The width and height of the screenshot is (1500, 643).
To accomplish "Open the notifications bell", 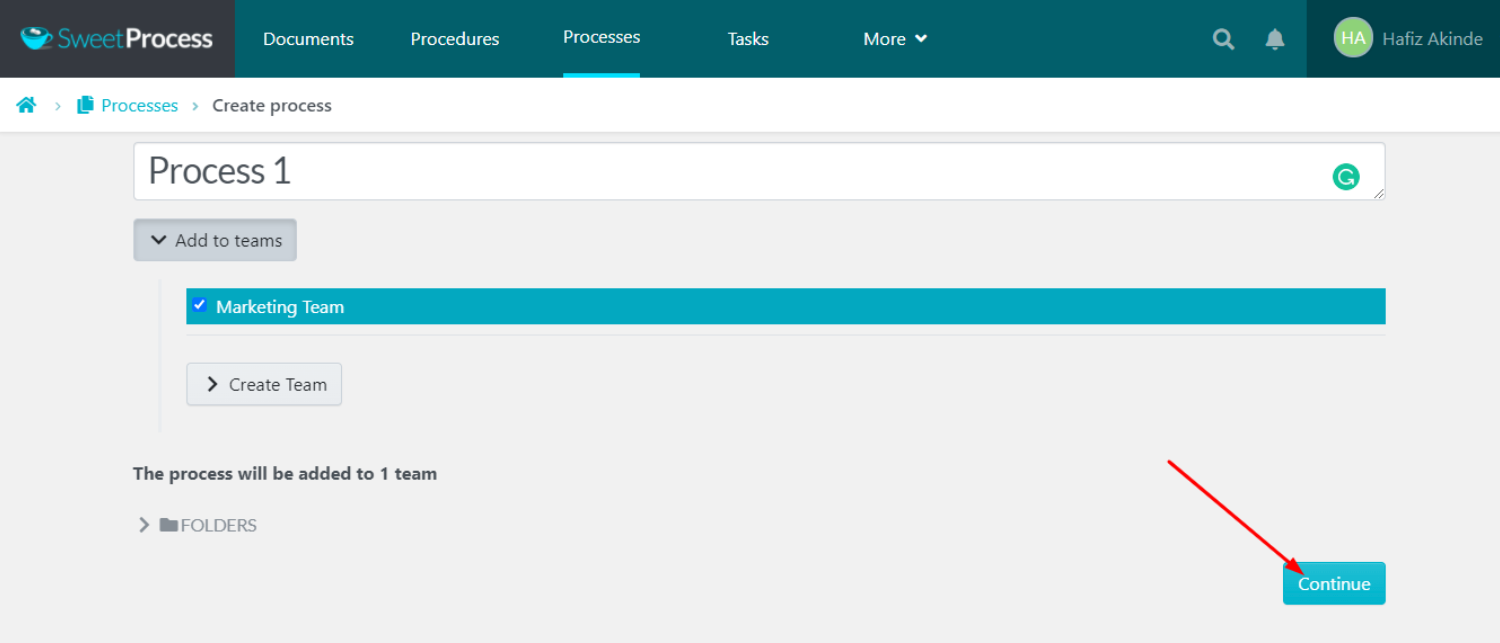I will pyautogui.click(x=1275, y=39).
